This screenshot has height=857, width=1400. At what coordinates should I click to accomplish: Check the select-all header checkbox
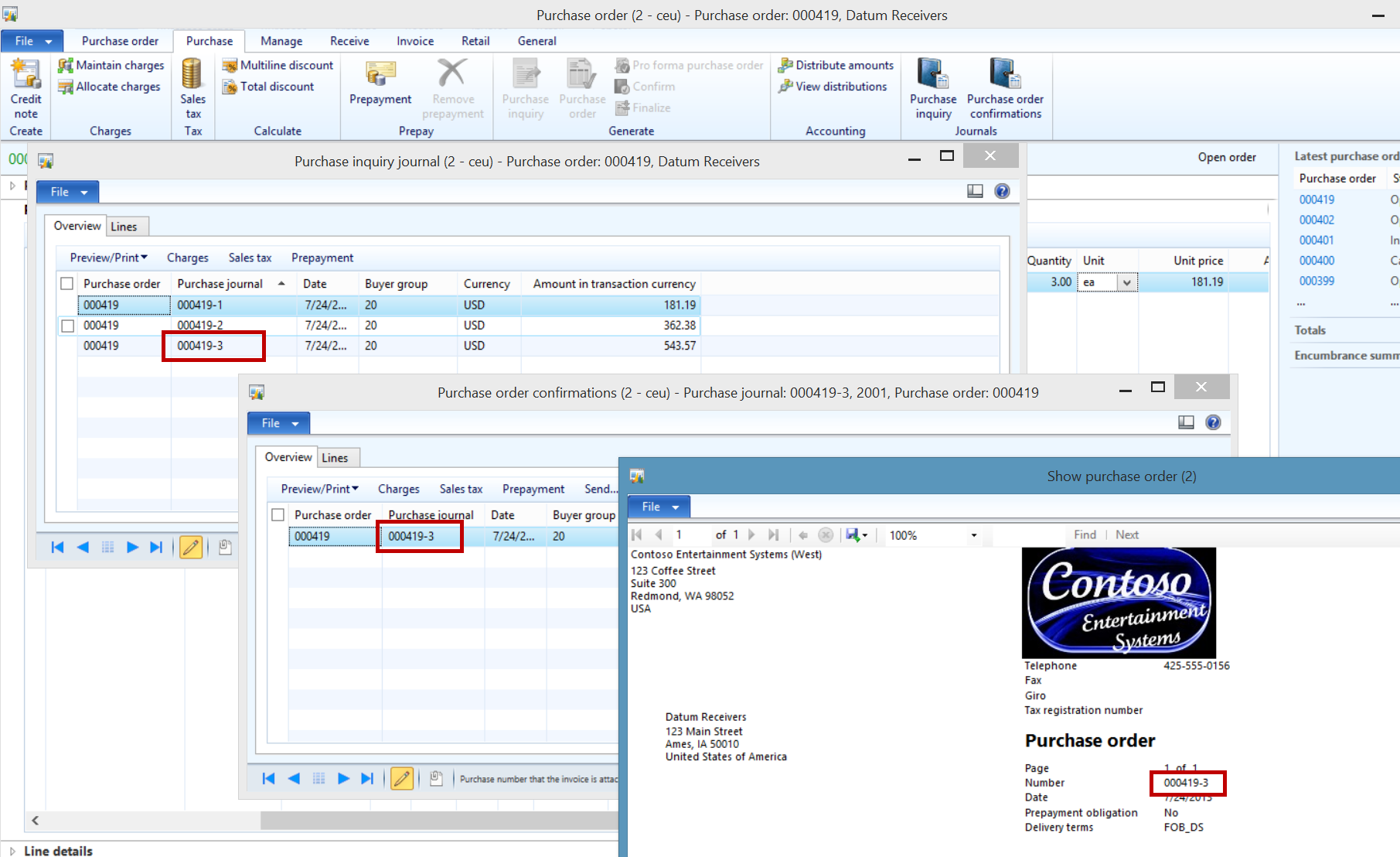click(x=66, y=283)
